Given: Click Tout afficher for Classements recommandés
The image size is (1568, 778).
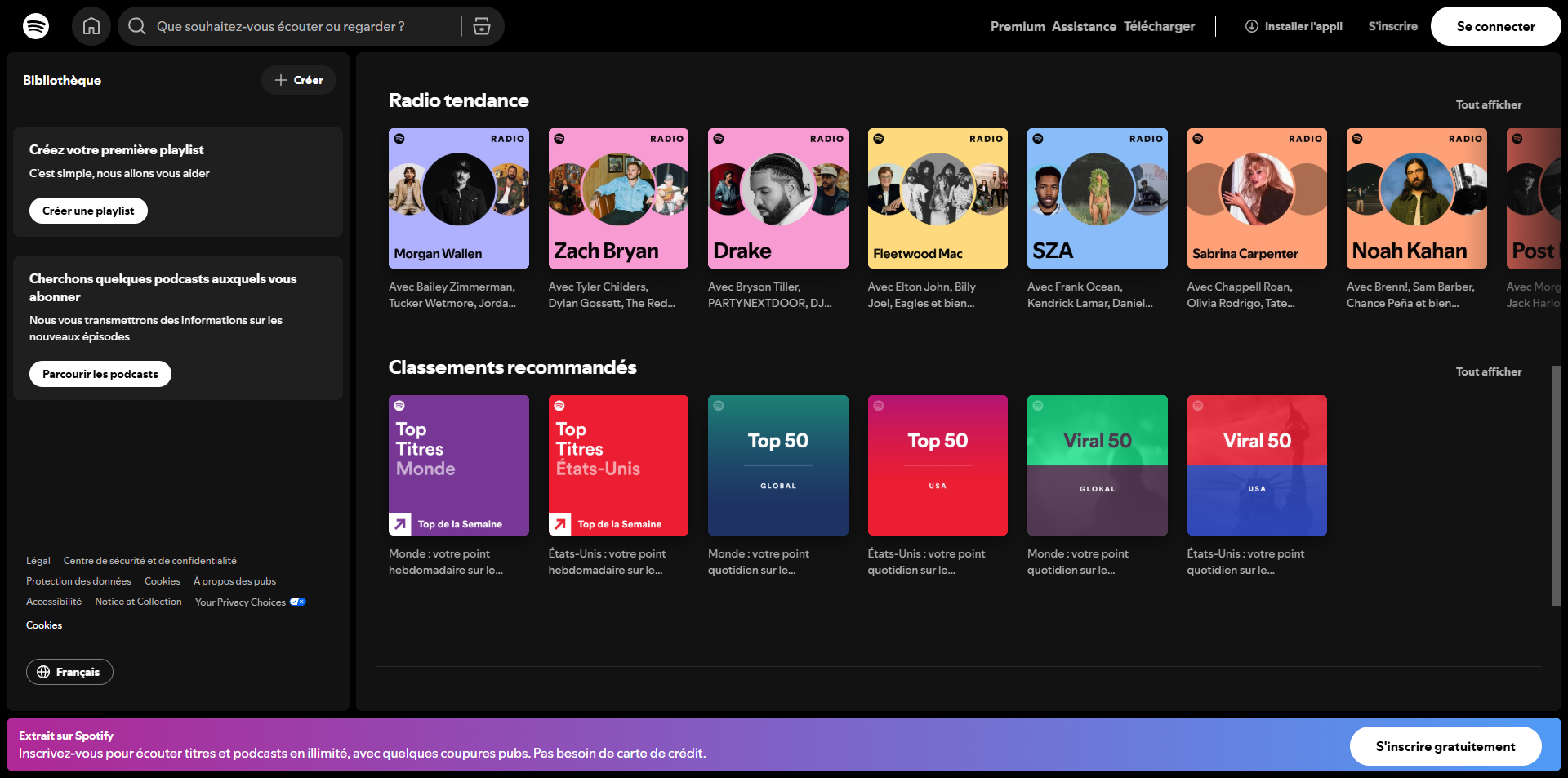Looking at the screenshot, I should point(1489,371).
